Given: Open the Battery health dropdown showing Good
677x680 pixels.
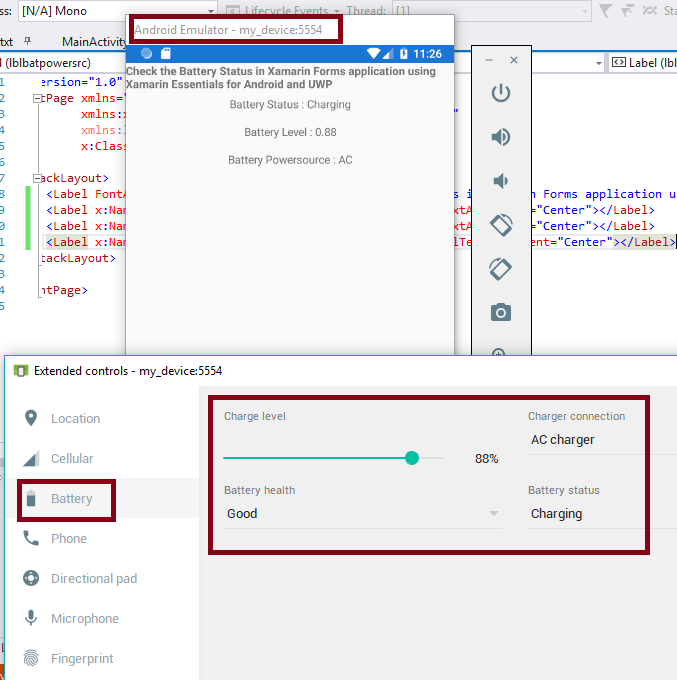Looking at the screenshot, I should pyautogui.click(x=363, y=514).
